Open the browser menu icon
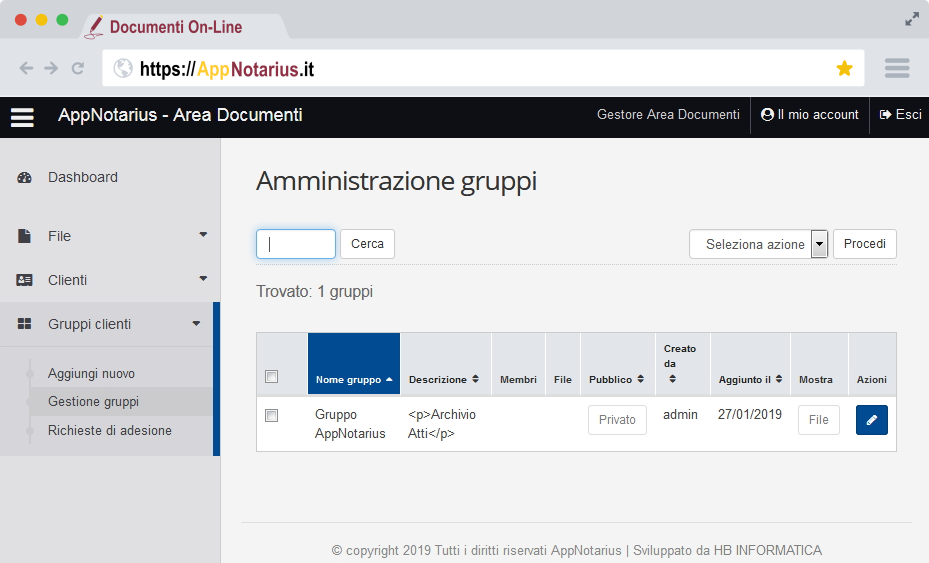Image resolution: width=929 pixels, height=563 pixels. (896, 68)
